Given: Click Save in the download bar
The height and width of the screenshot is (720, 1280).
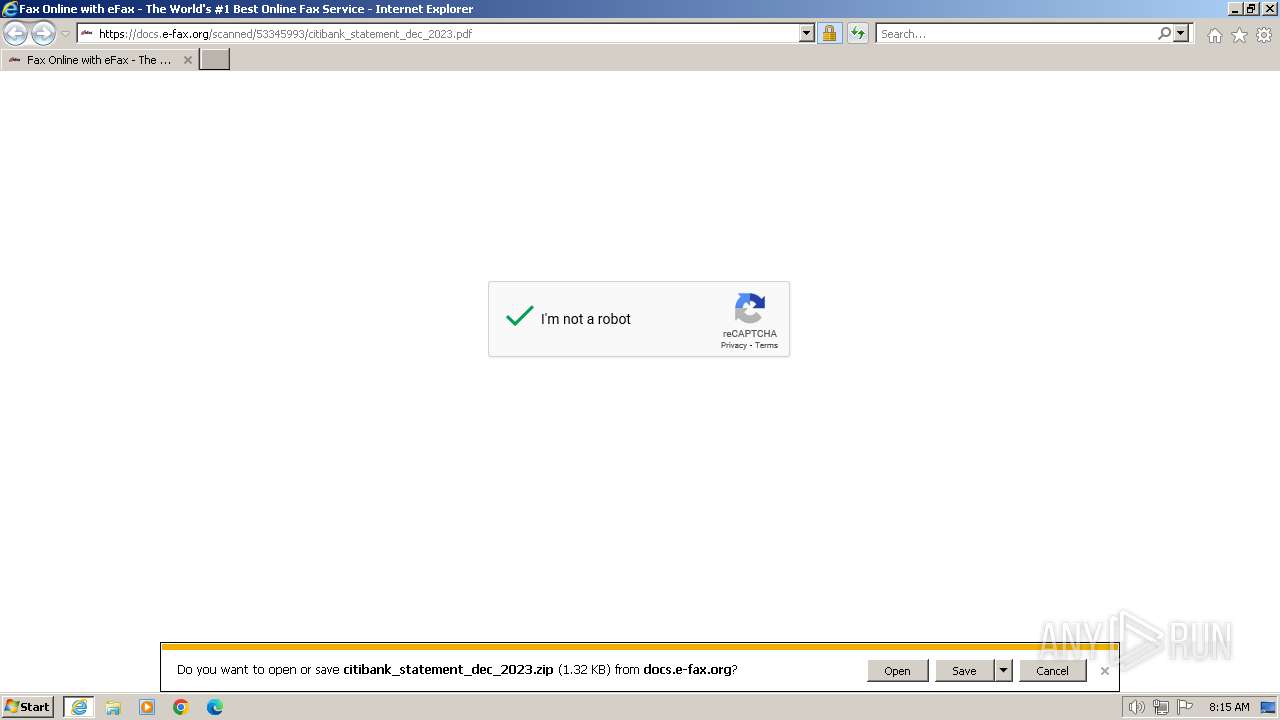Looking at the screenshot, I should (964, 671).
